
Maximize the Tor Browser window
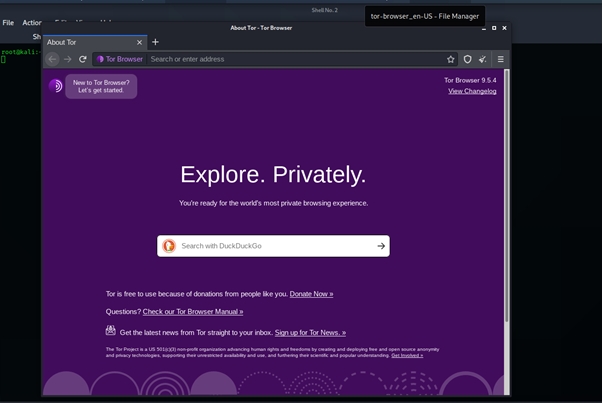pos(494,28)
